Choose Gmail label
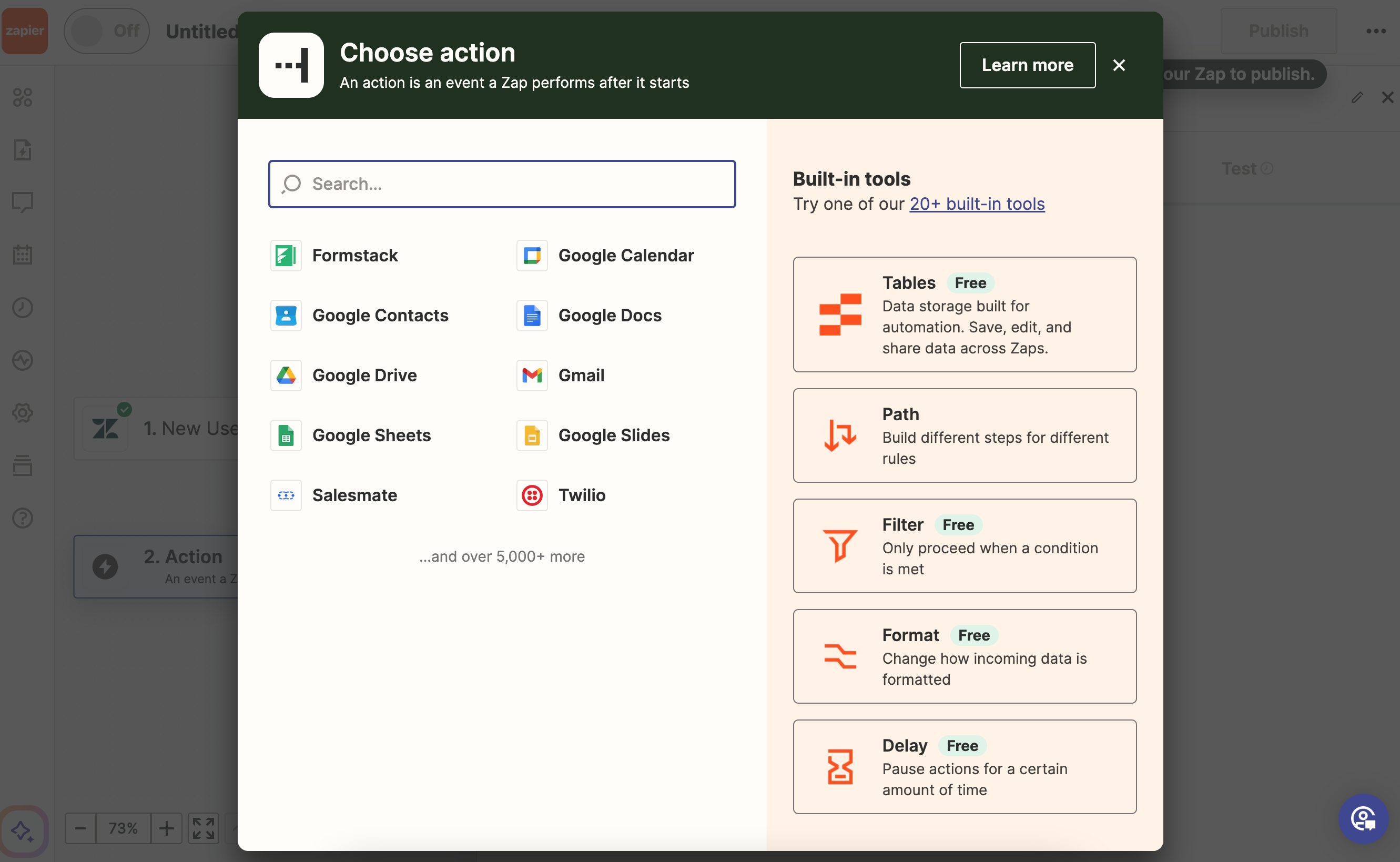The height and width of the screenshot is (862, 1400). click(x=581, y=375)
